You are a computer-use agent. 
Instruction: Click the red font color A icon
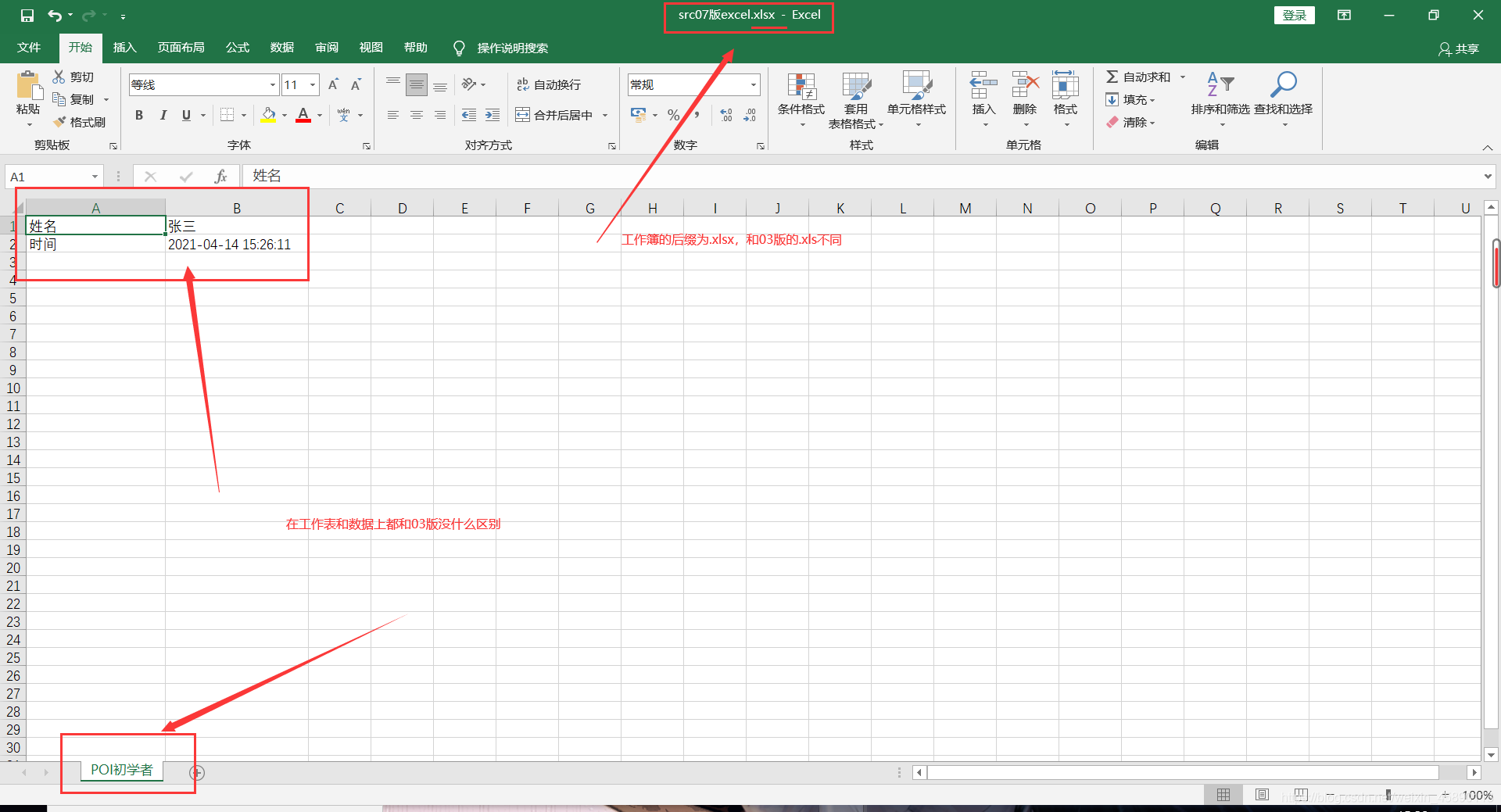(x=303, y=115)
